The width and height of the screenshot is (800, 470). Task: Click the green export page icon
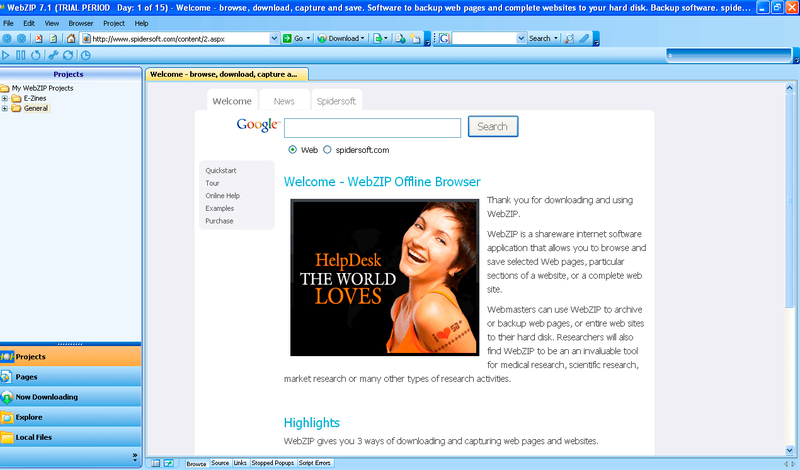[378, 38]
